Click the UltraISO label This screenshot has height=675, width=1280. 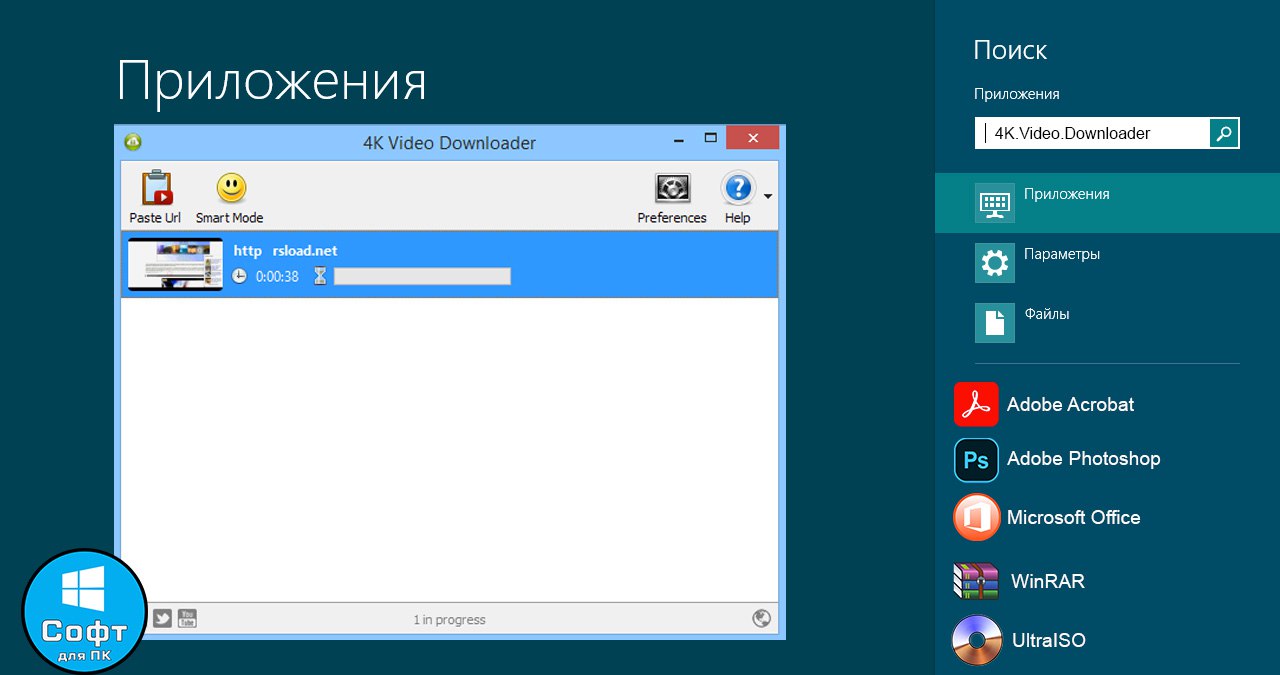tap(1048, 640)
